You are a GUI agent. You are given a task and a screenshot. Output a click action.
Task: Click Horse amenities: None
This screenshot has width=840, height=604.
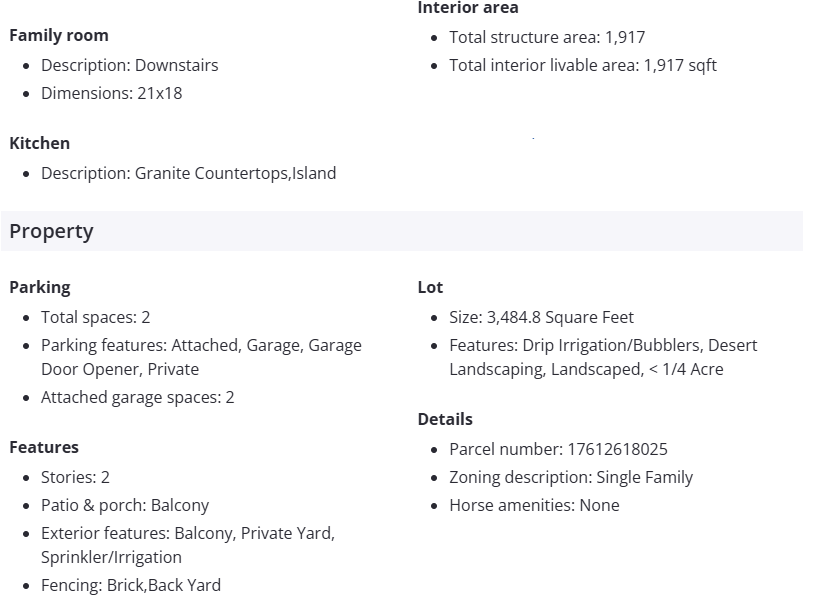[534, 505]
